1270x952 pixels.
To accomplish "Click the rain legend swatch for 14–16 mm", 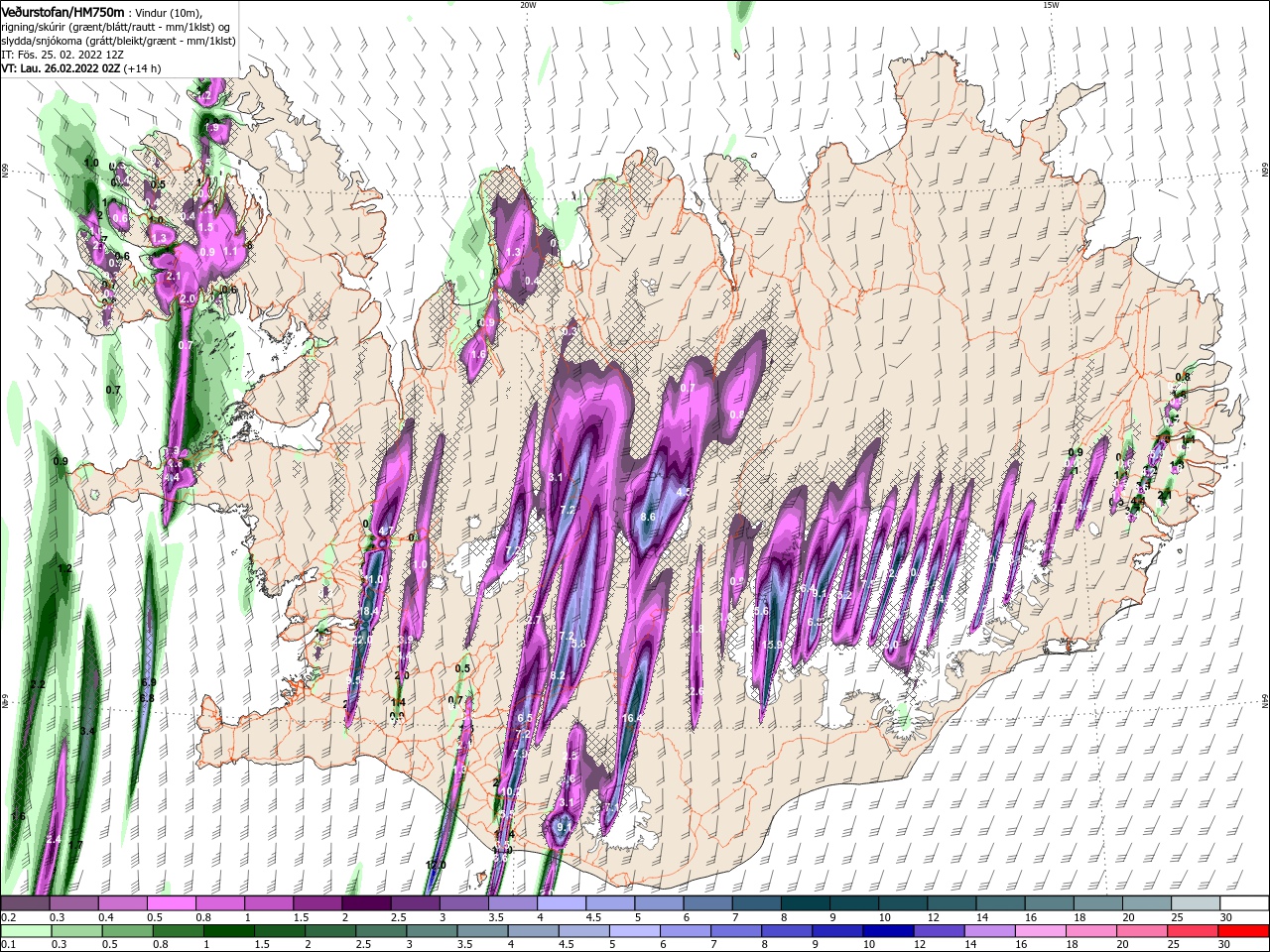I will [x=989, y=931].
